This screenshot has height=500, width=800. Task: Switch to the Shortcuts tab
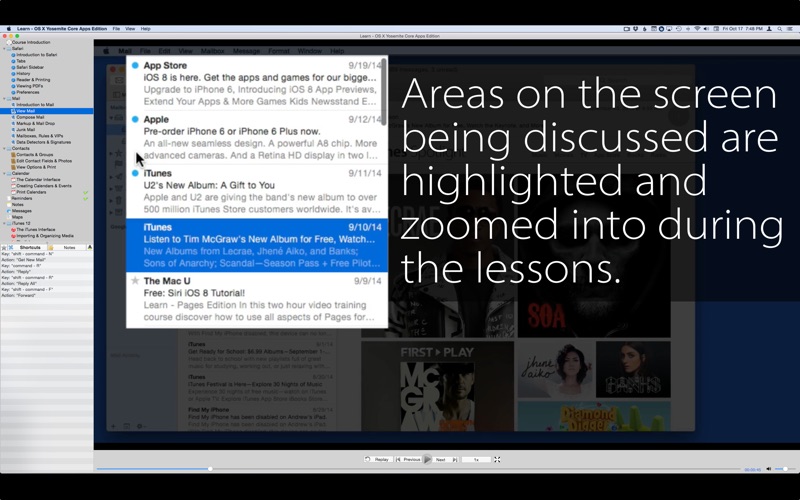30,247
